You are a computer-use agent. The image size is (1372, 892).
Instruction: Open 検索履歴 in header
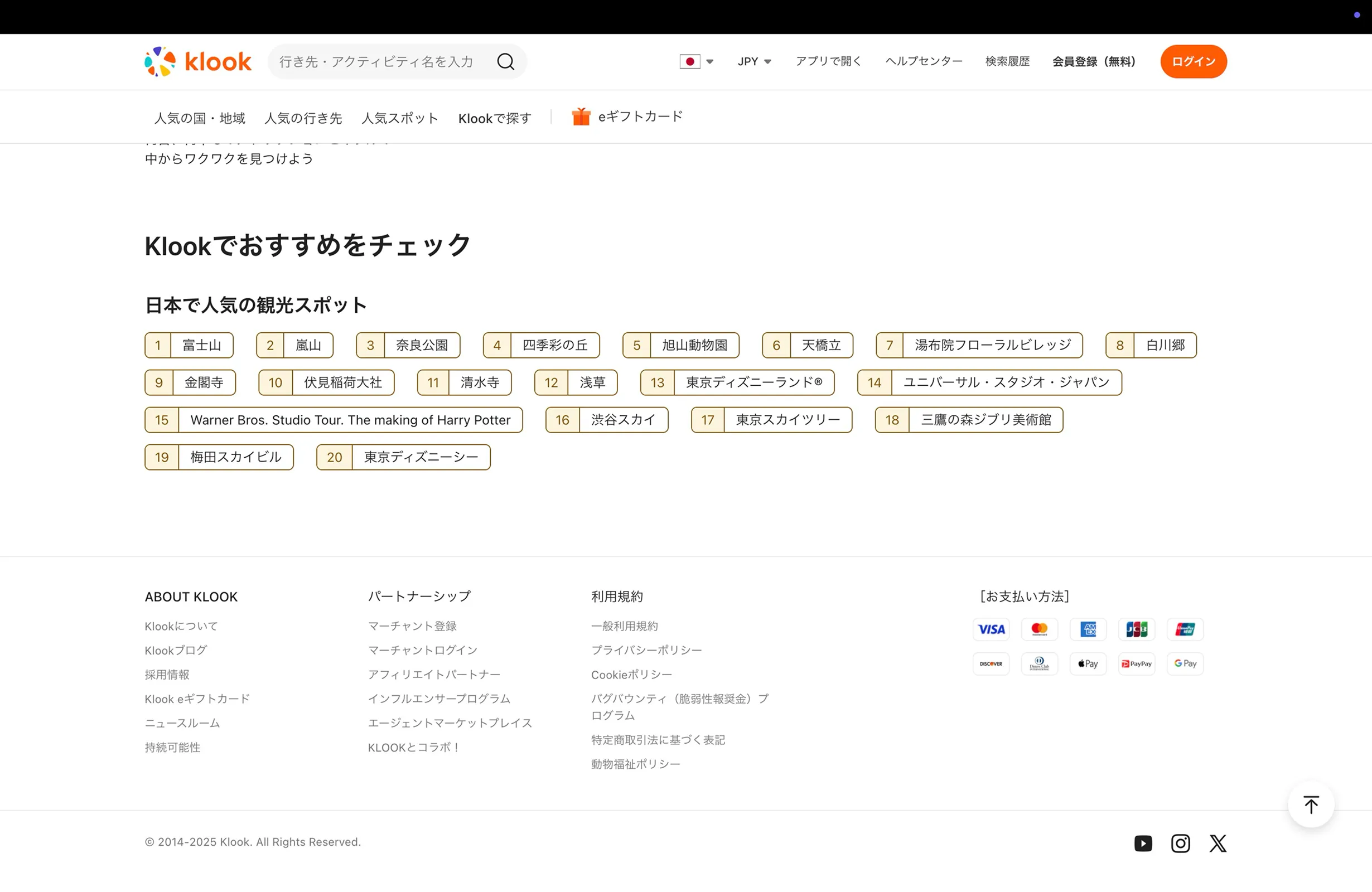(1007, 62)
